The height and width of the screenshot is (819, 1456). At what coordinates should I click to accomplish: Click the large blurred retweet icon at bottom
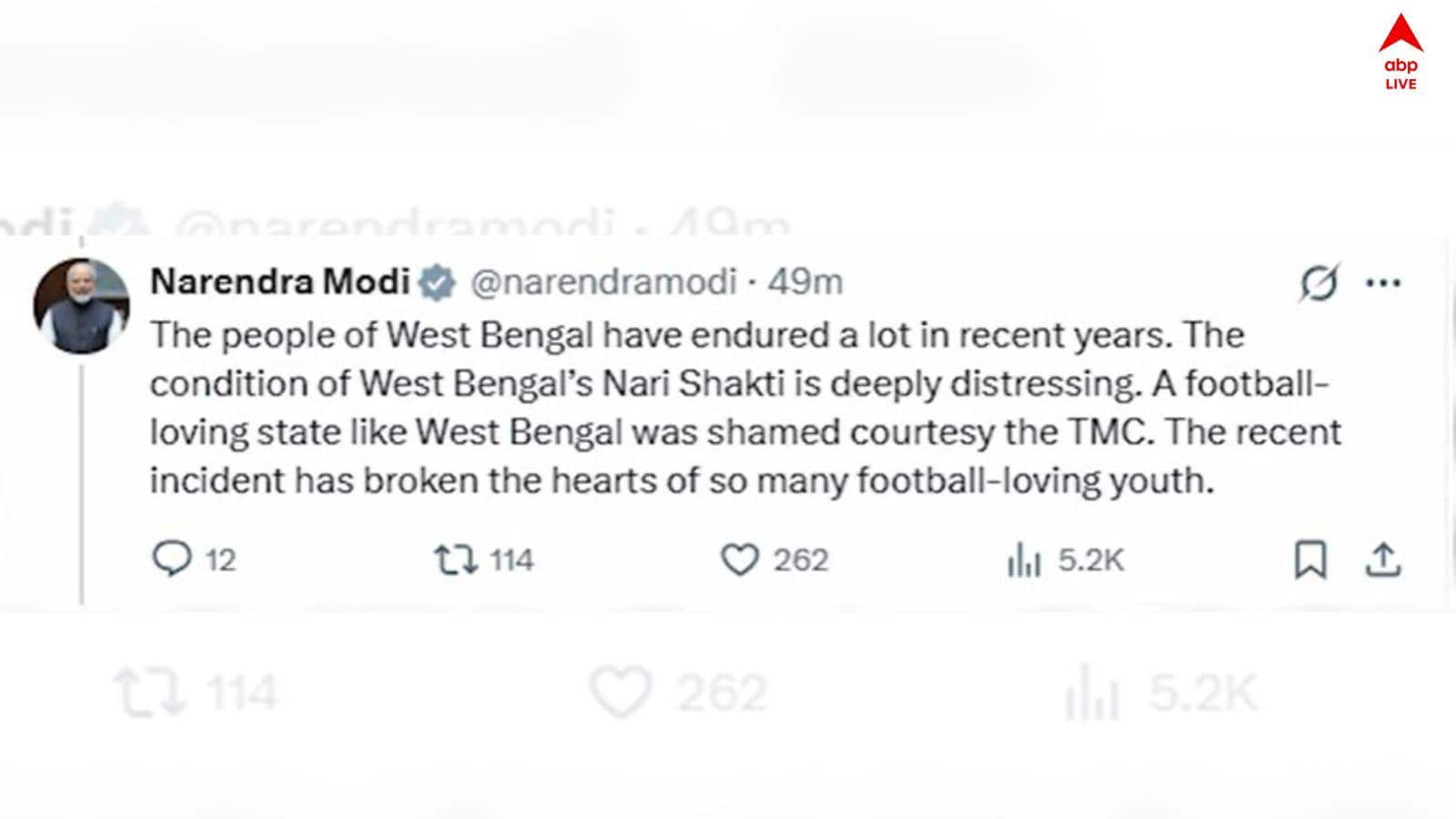(x=151, y=693)
